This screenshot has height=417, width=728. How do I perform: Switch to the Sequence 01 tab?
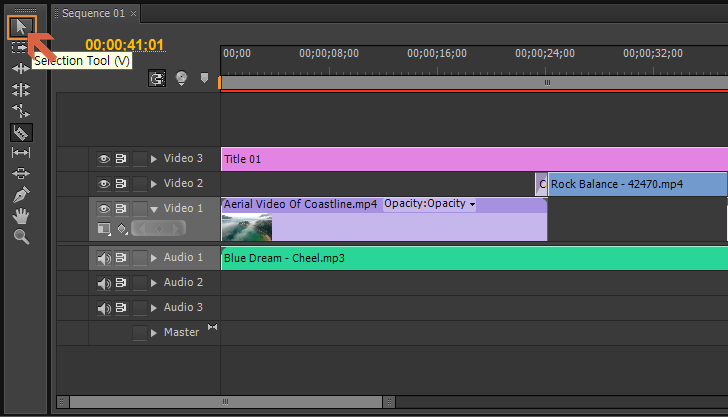(93, 13)
